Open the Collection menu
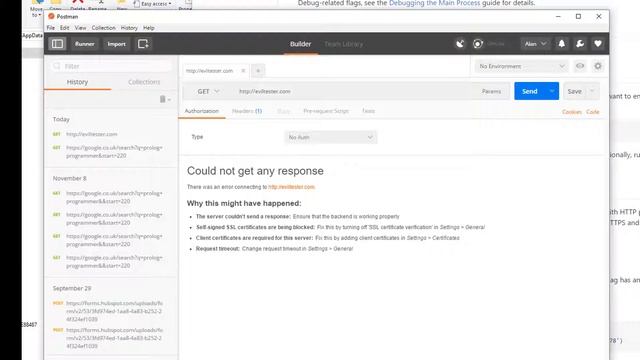Image resolution: width=640 pixels, height=360 pixels. pyautogui.click(x=103, y=28)
